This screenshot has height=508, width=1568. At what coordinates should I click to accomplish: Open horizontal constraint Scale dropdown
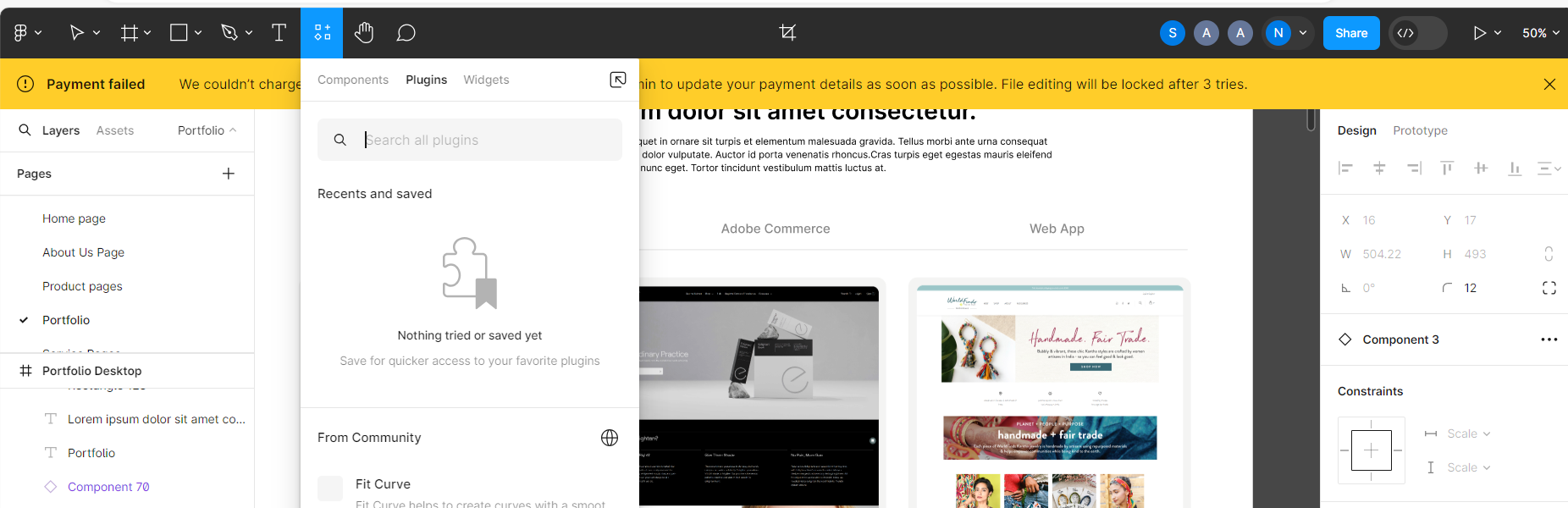[x=1468, y=433]
